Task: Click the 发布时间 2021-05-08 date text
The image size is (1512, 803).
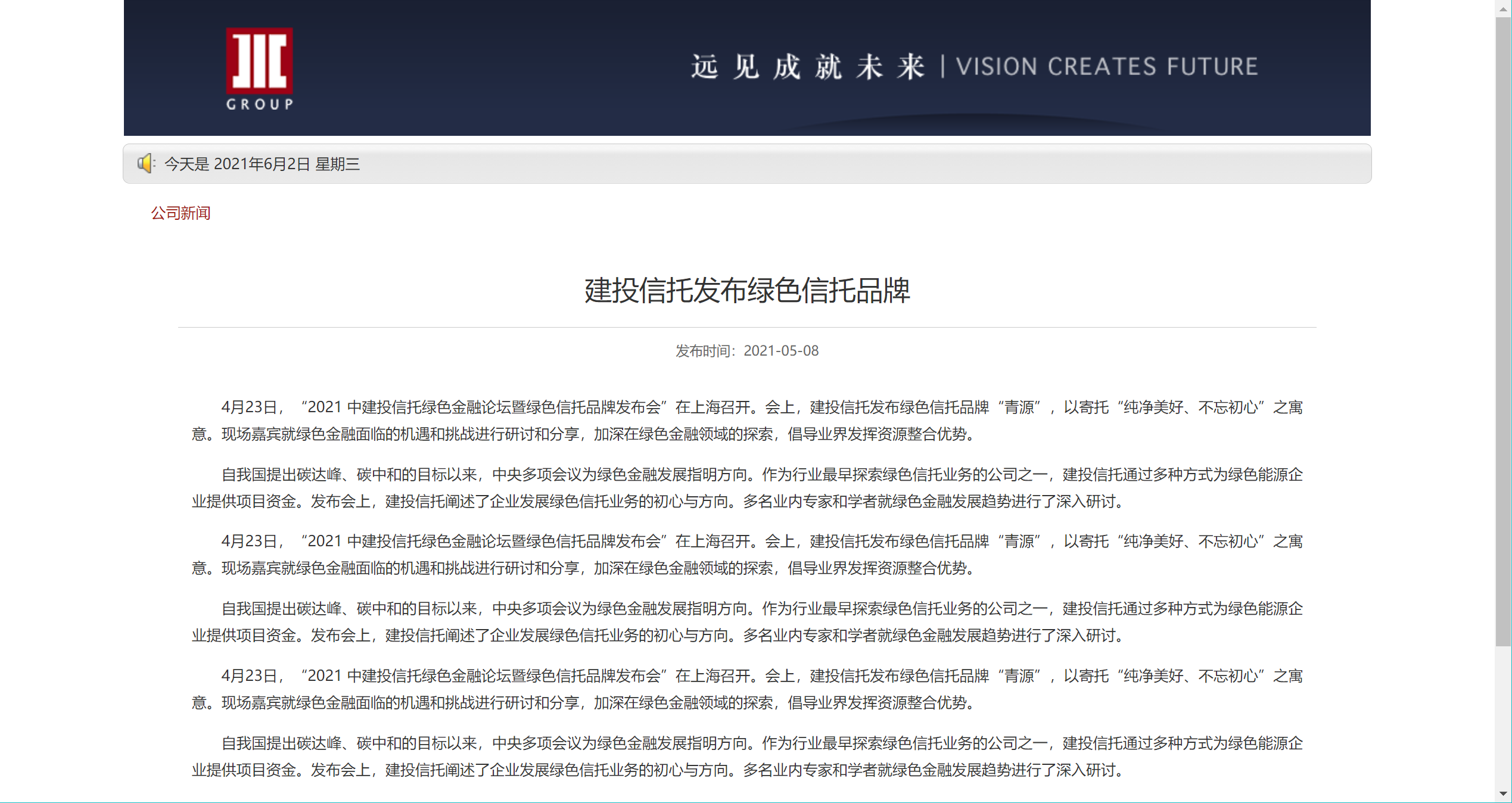Action: tap(747, 351)
